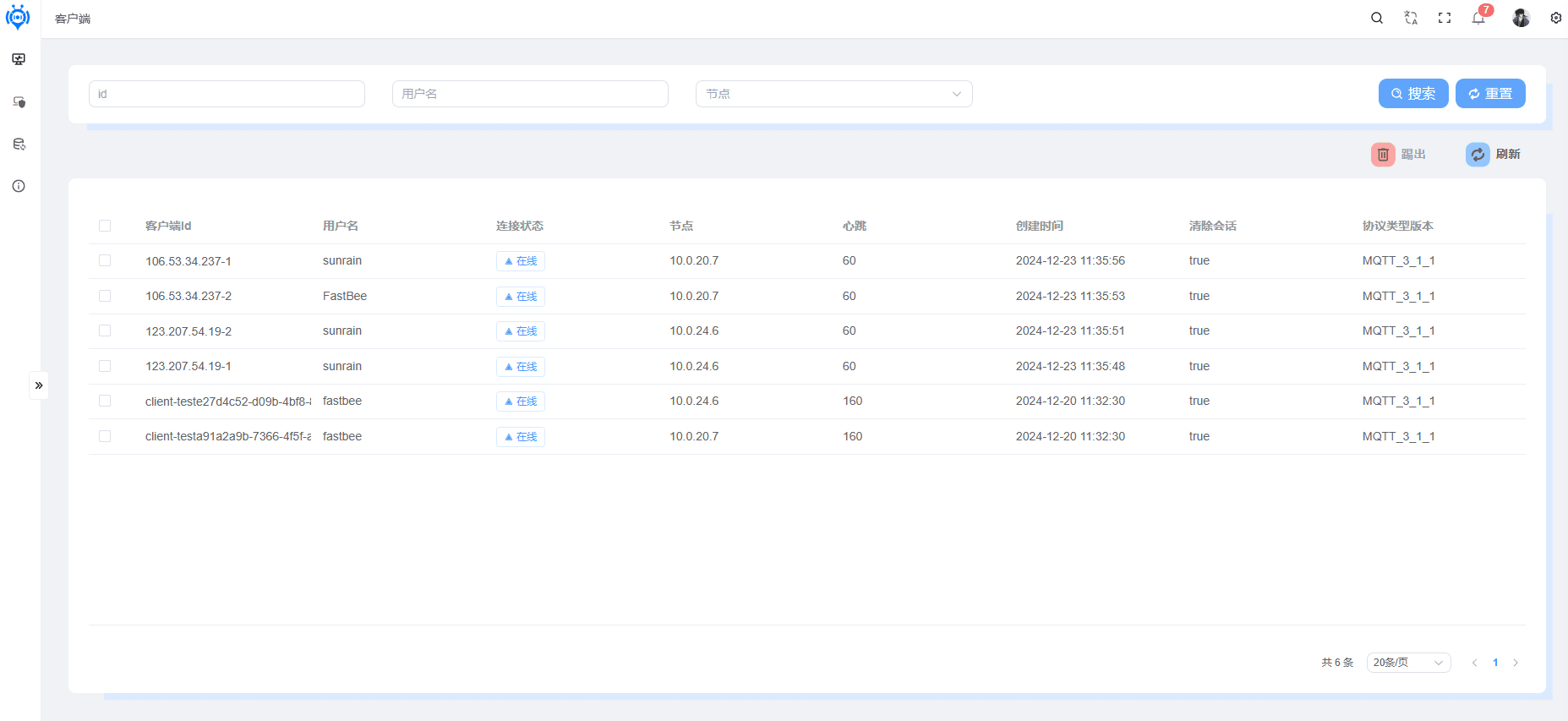Switch language with the translate icon
Screen dimensions: 1568x721
[1411, 18]
